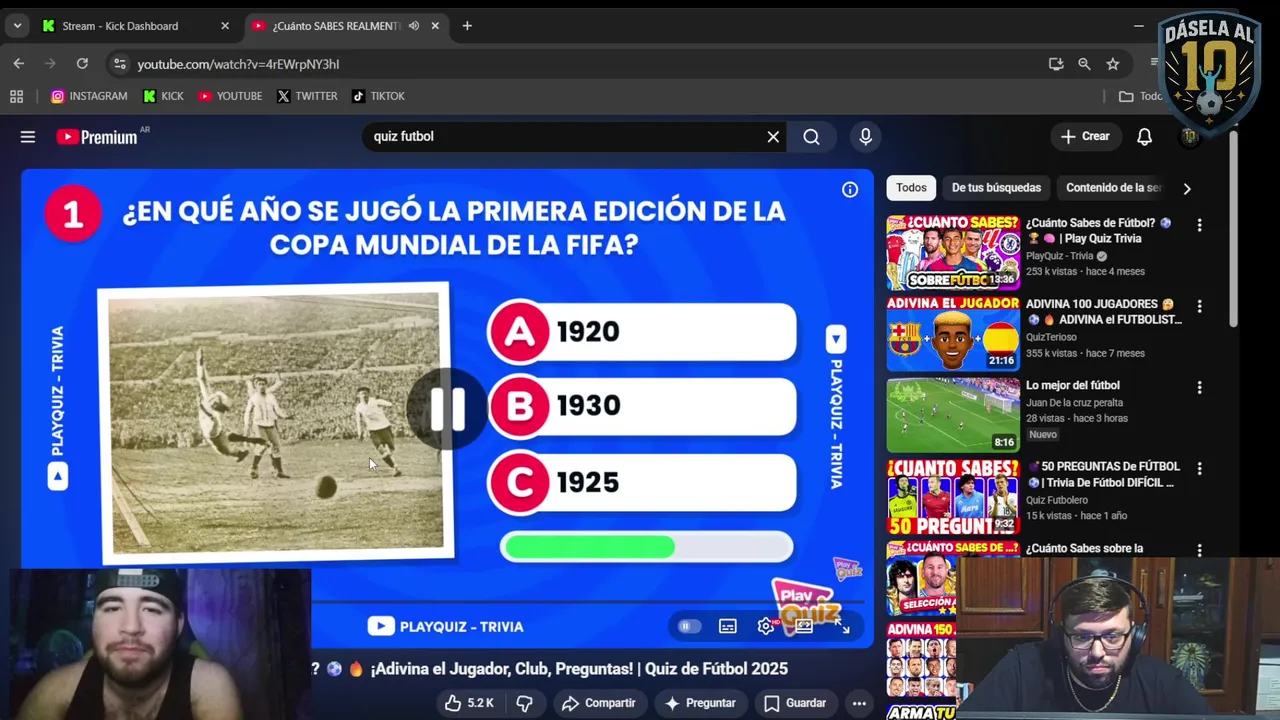Click the Guardar button
This screenshot has width=1280, height=720.
796,703
